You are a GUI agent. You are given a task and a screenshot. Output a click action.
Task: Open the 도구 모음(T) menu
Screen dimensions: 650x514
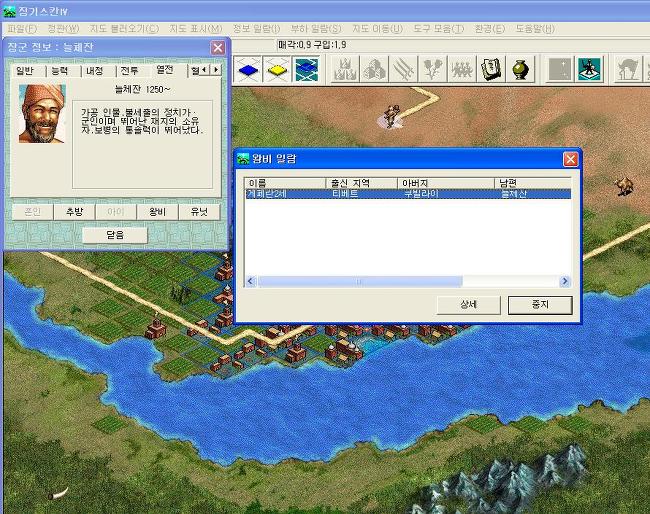click(x=439, y=29)
